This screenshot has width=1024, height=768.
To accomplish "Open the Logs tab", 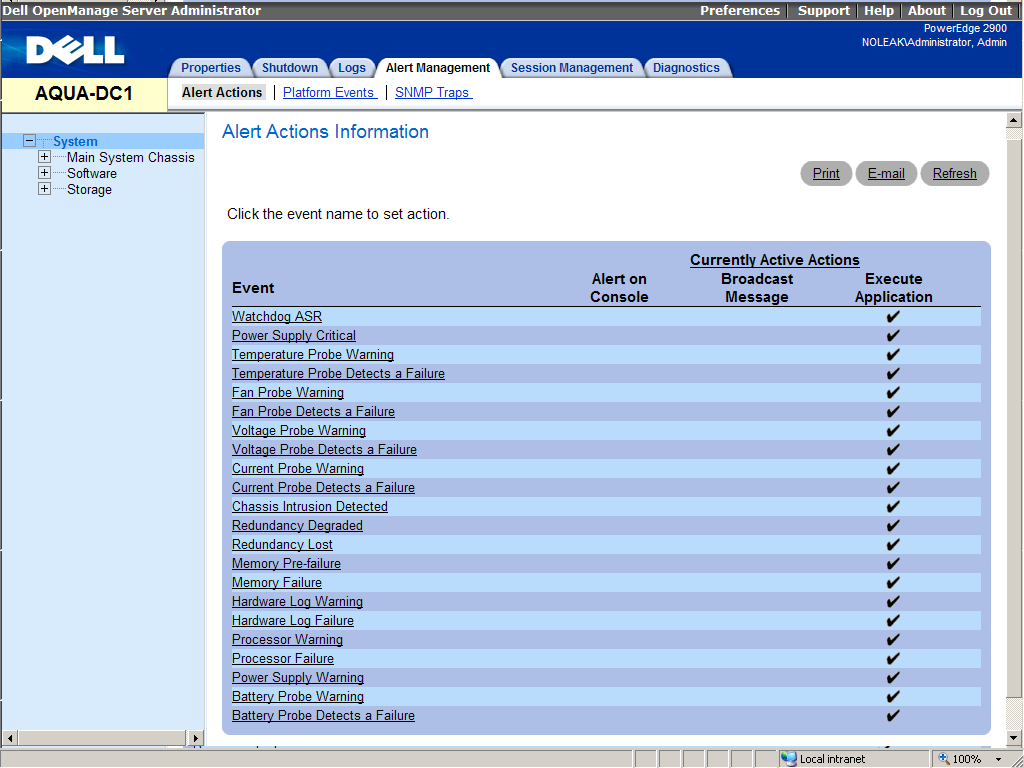I will click(x=352, y=68).
